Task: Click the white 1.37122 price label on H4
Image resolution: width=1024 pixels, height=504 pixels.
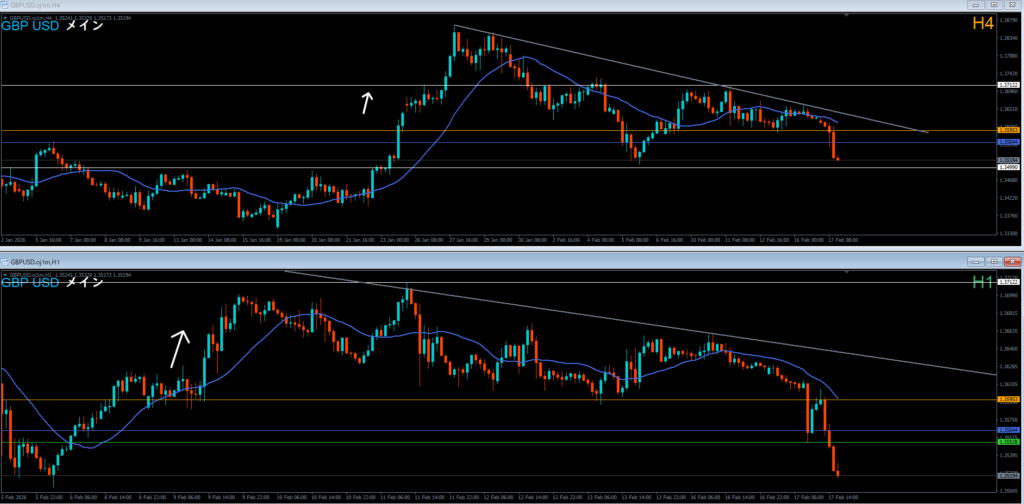Action: click(x=1008, y=86)
